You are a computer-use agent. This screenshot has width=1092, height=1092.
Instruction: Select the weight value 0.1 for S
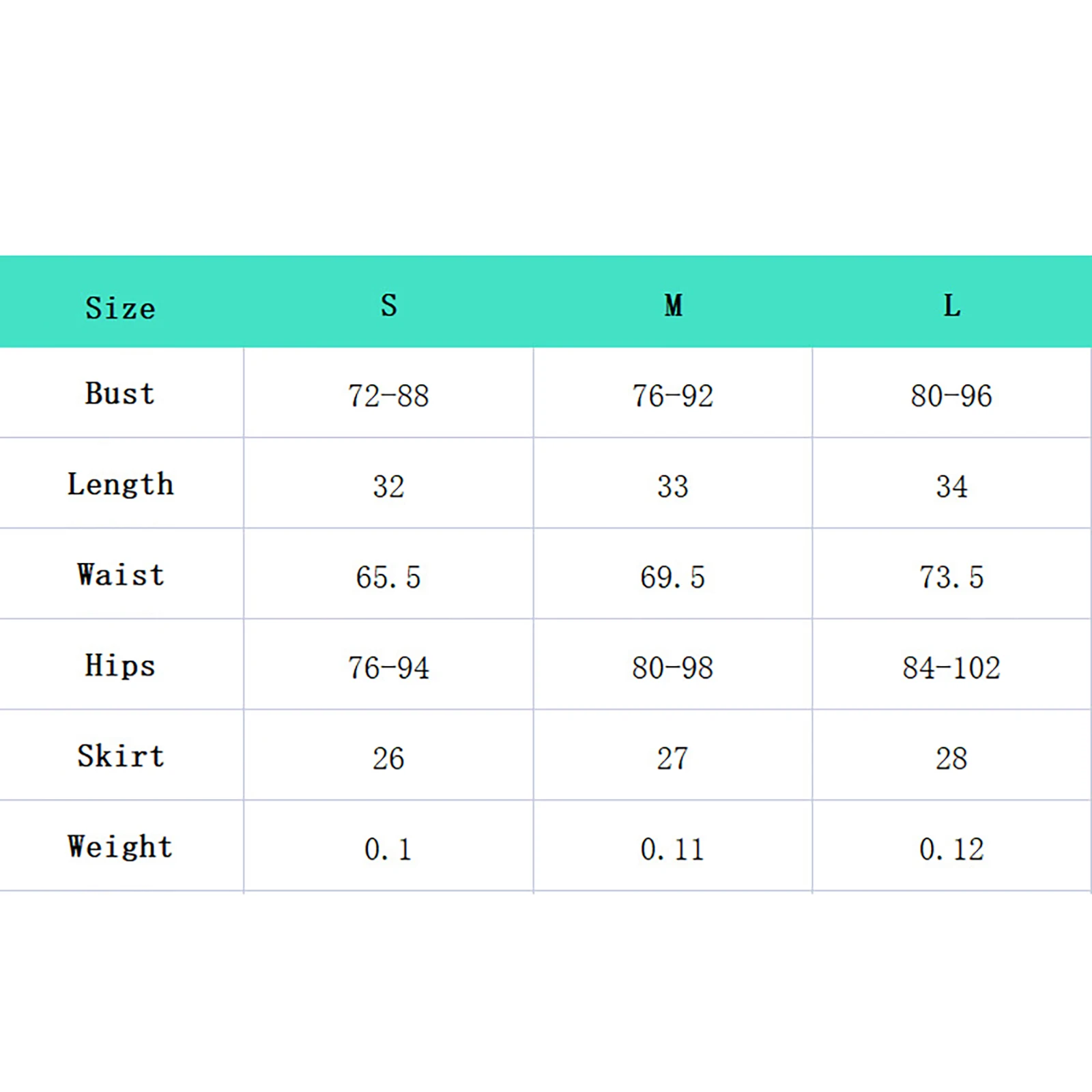tap(388, 849)
